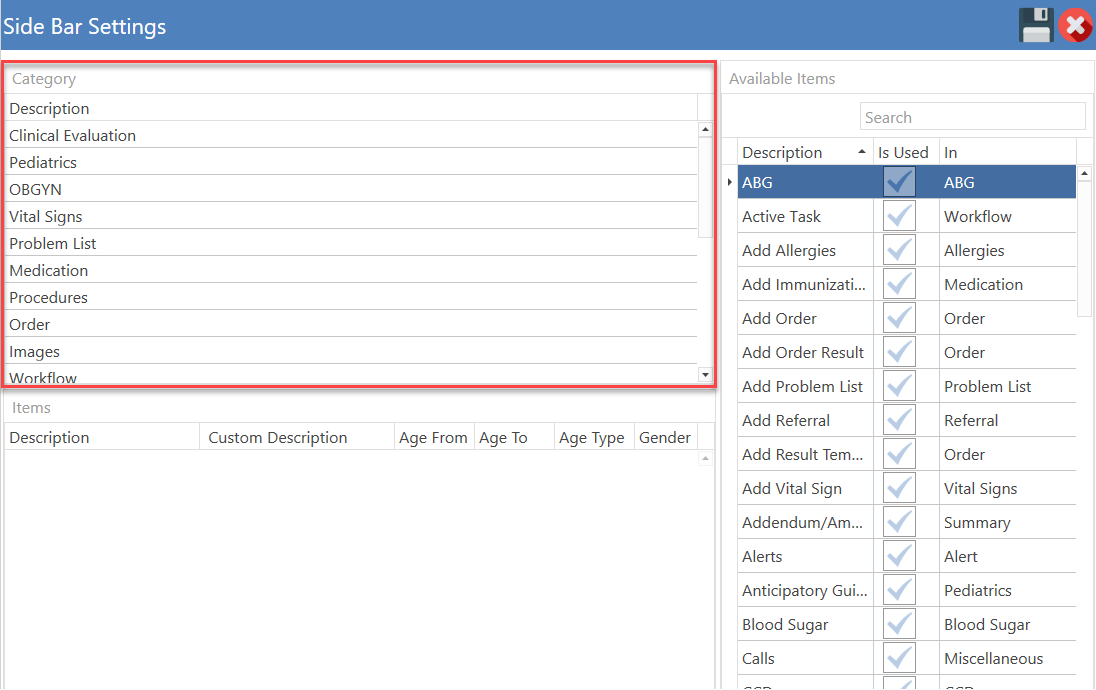Click Age From column header
1096x690 pixels.
[x=434, y=437]
